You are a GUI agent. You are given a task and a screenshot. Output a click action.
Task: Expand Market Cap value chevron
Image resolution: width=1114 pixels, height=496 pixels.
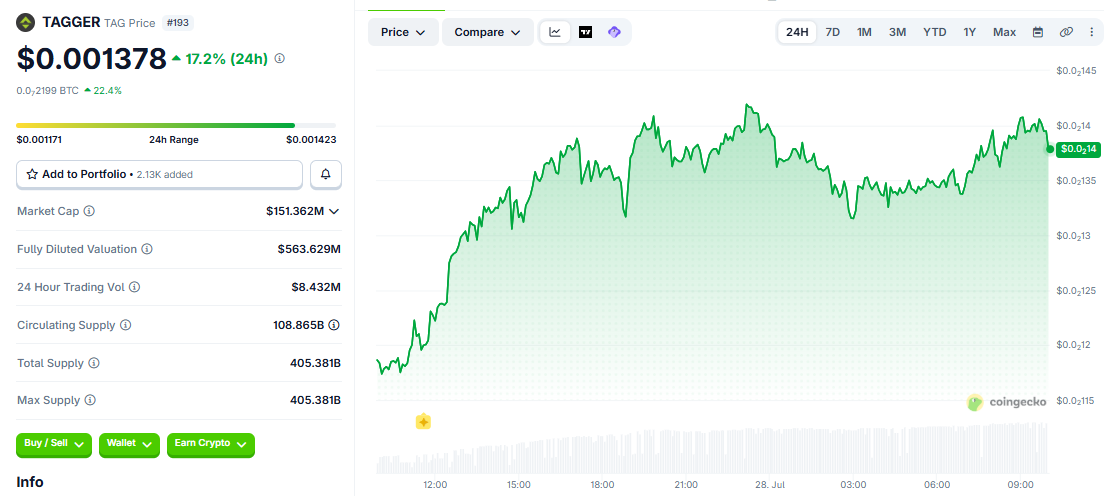click(335, 211)
